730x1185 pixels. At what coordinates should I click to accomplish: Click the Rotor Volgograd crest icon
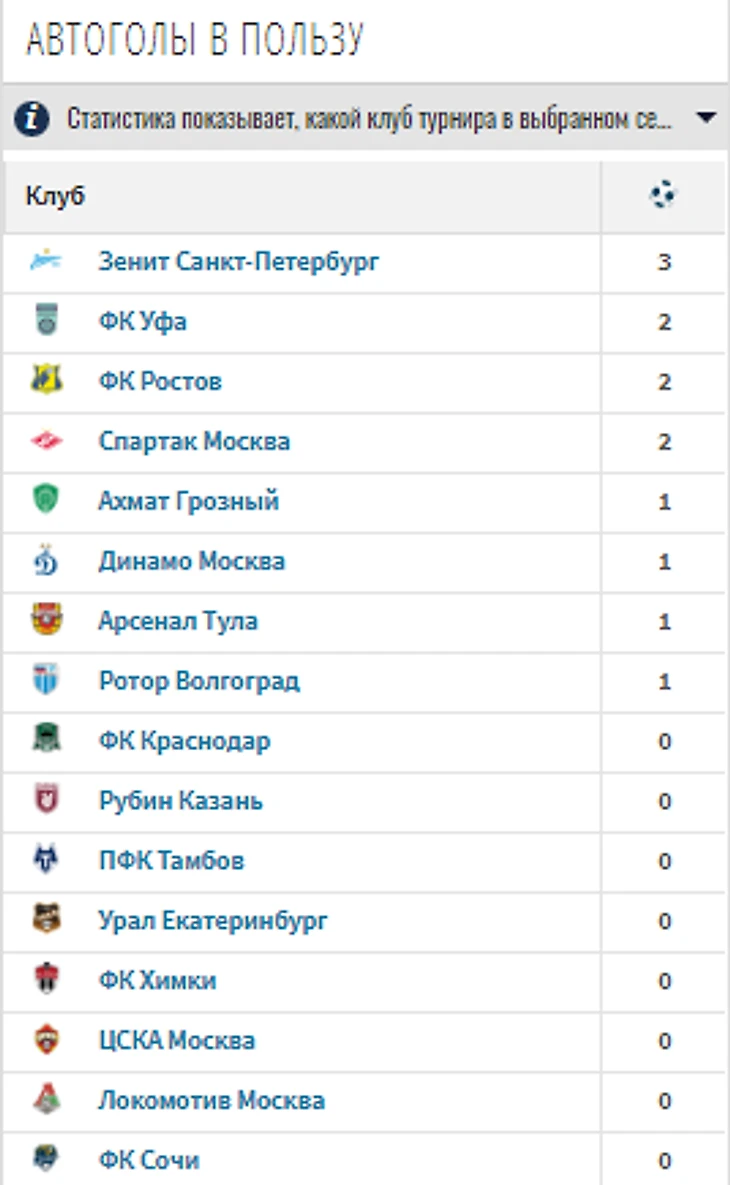click(46, 679)
